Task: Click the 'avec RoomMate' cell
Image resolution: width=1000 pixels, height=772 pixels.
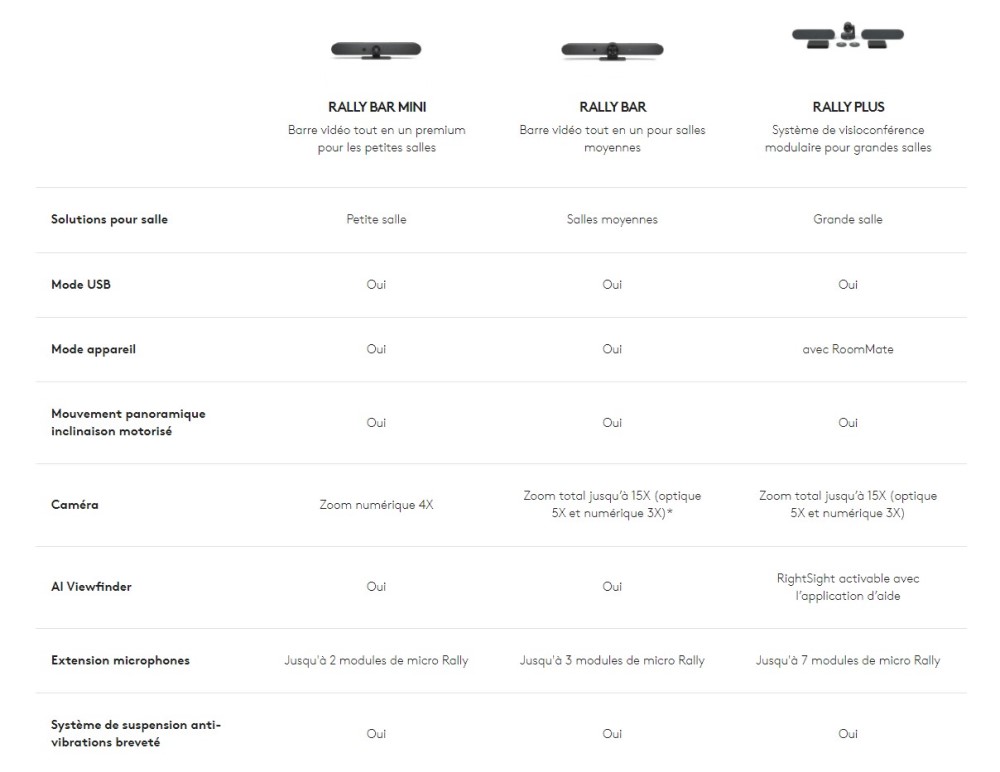Action: pos(848,350)
